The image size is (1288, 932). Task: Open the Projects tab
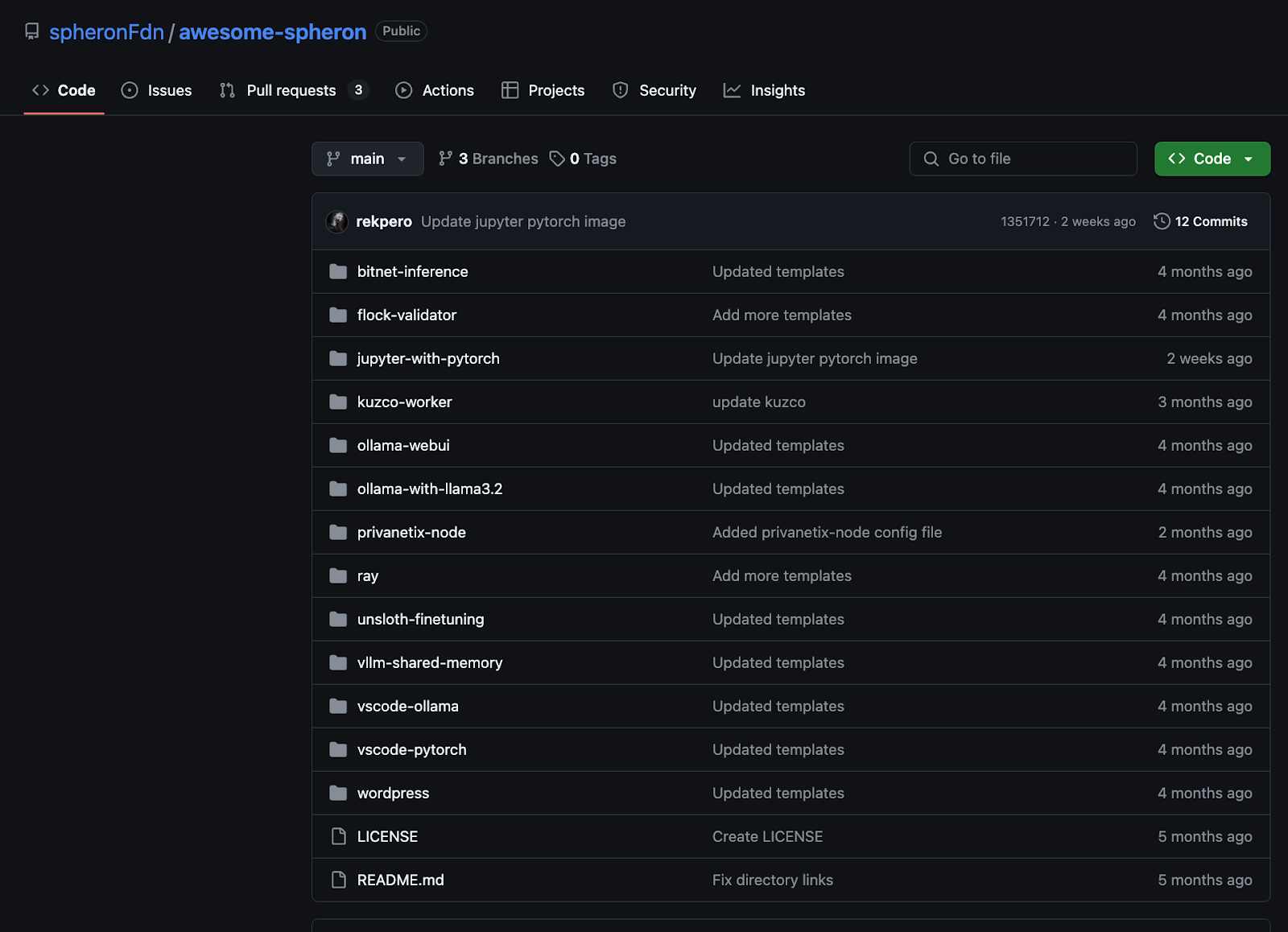[543, 90]
